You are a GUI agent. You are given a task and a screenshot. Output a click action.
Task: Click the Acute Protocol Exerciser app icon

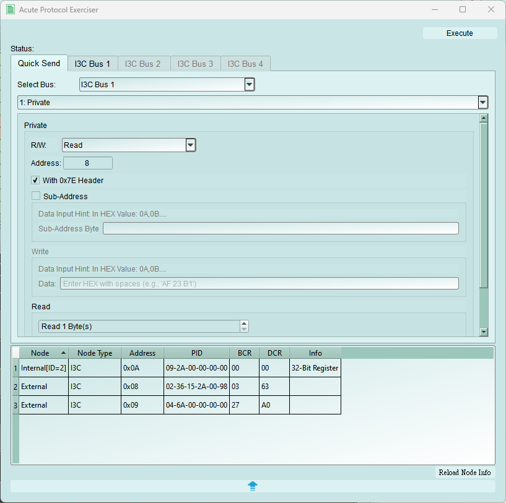pos(10,10)
